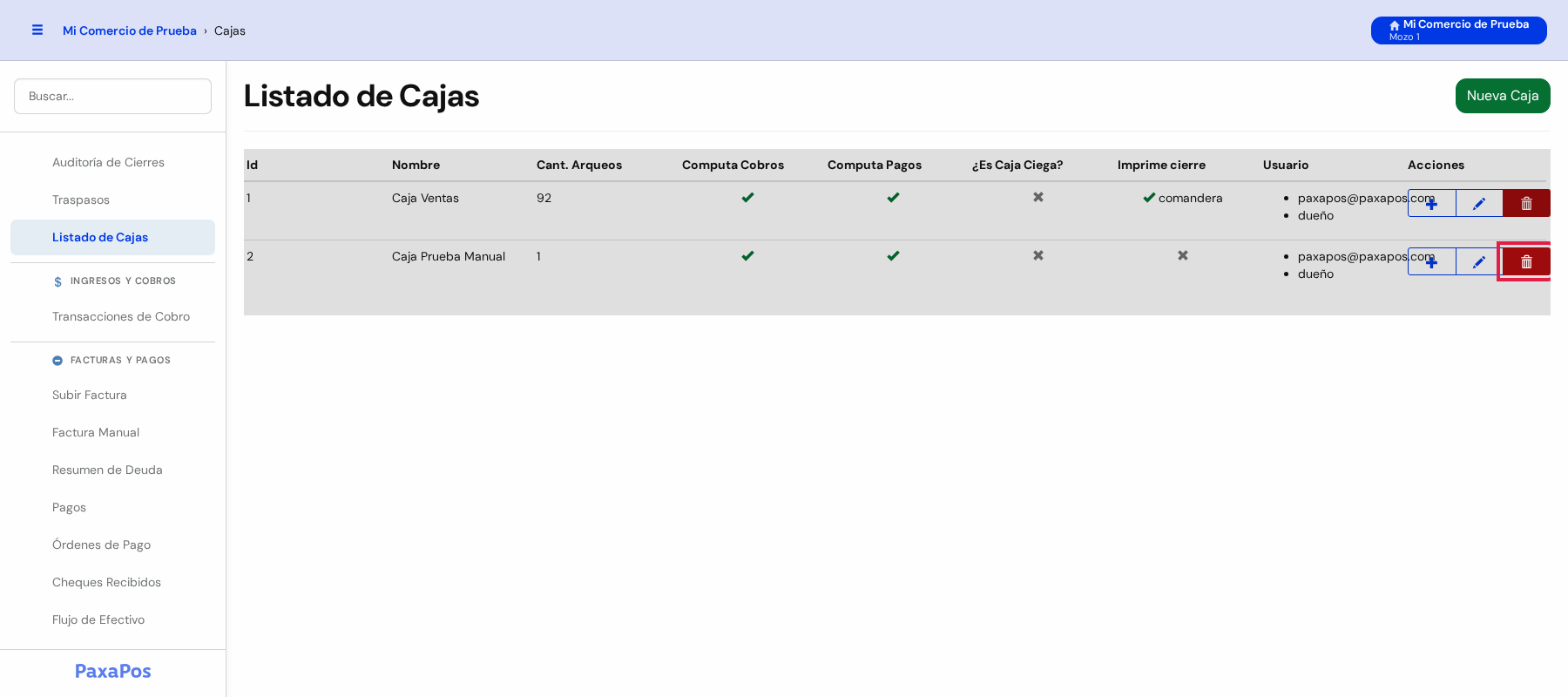This screenshot has height=697, width=1568.
Task: Open the hamburger sidebar menu
Action: click(37, 30)
